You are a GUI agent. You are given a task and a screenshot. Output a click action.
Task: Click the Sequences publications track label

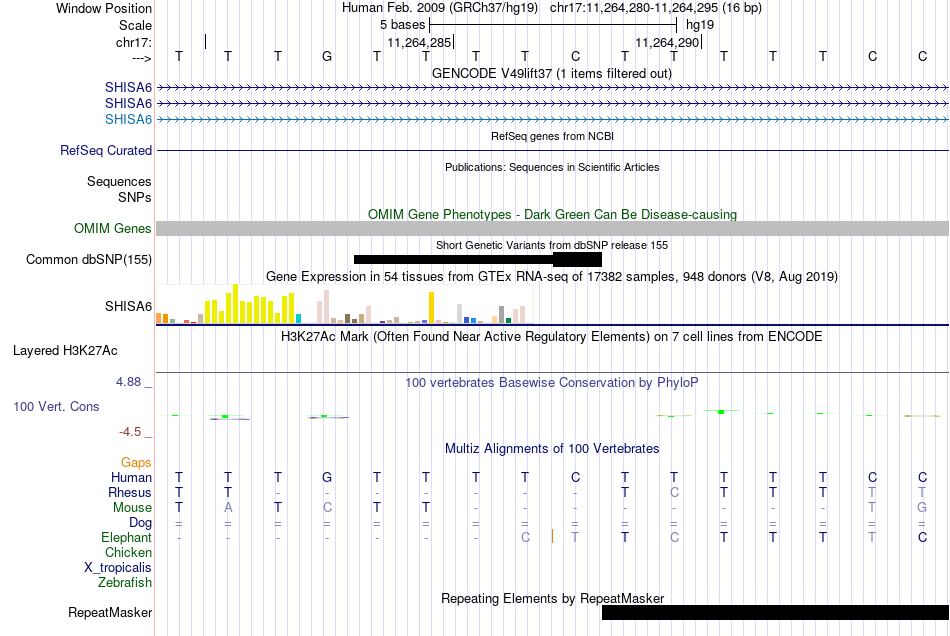[119, 181]
